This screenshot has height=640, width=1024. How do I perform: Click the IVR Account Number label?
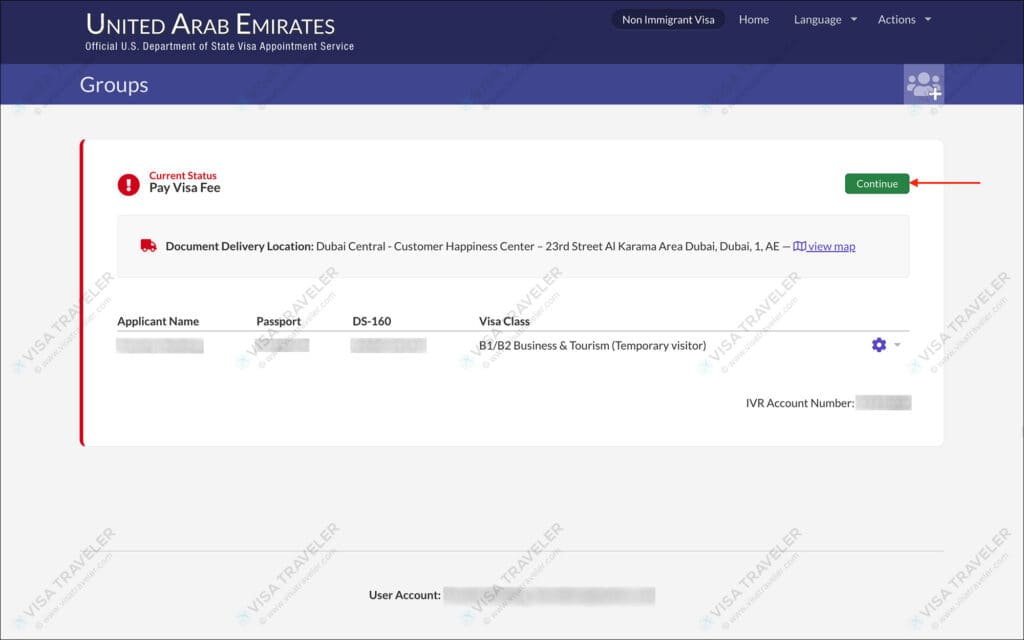[799, 403]
